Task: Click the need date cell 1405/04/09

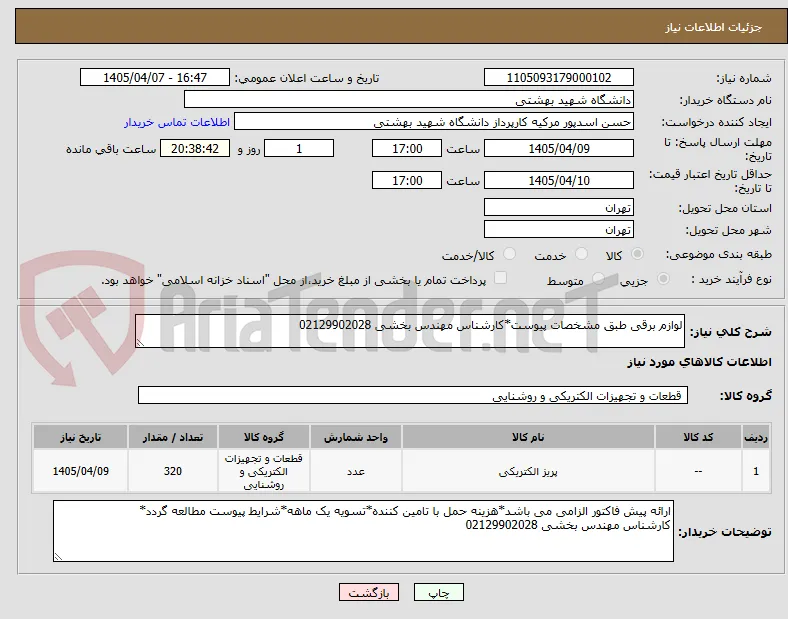Action: tap(80, 471)
